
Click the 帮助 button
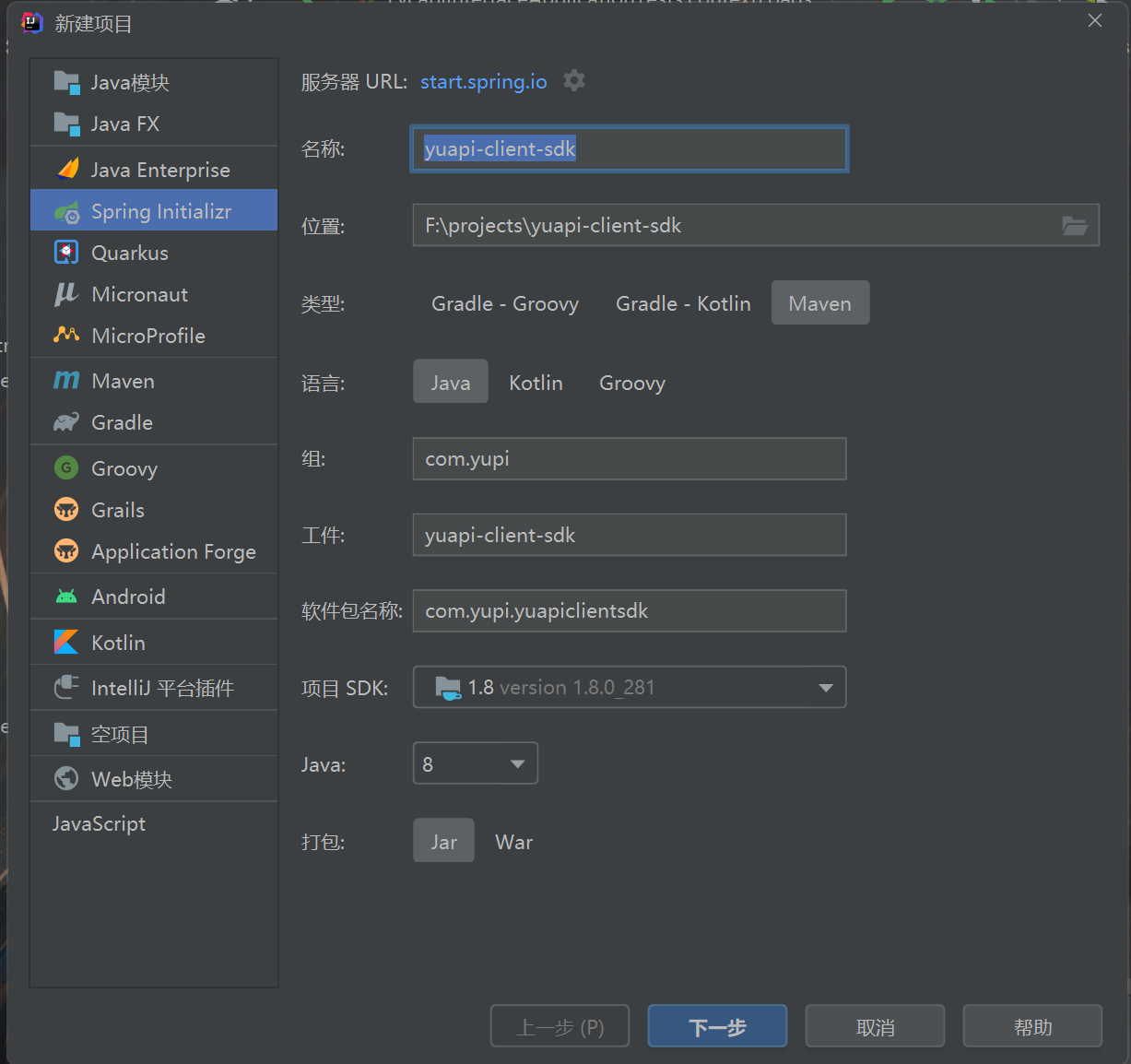tap(1033, 1026)
